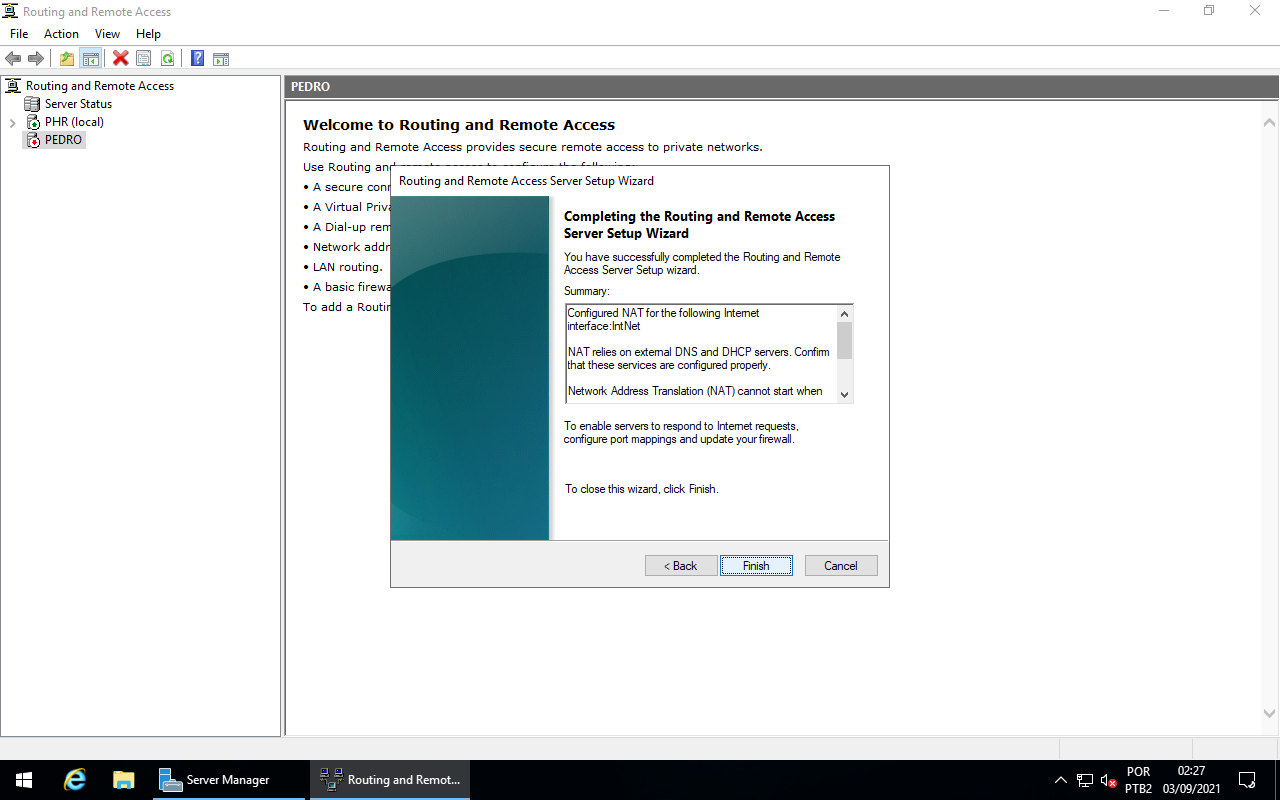Toggle the Show/Hide Console Tree icon

pyautogui.click(x=90, y=58)
